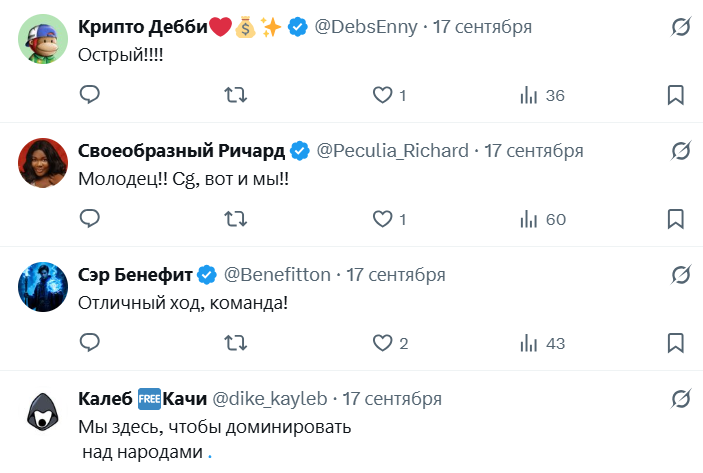Screen dimensions: 703x473
Task: Click Калеб Качи's profile avatar
Action: (42, 410)
